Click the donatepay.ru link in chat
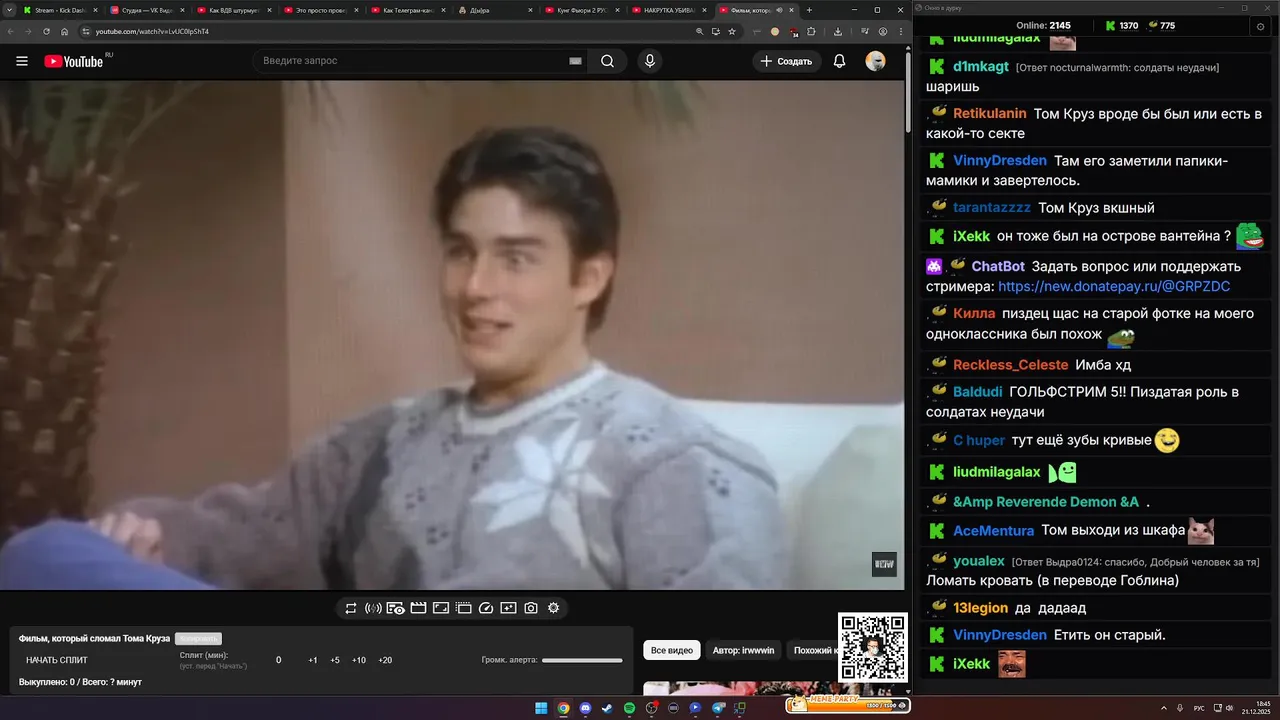This screenshot has width=1280, height=720. (x=1114, y=287)
